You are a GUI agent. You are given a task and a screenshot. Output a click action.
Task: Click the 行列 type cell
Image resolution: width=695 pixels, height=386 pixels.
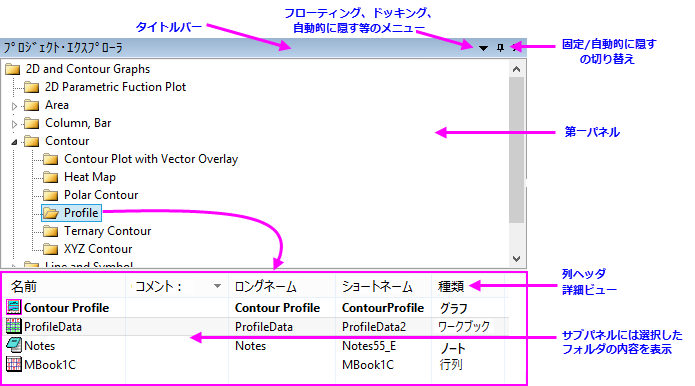click(451, 365)
